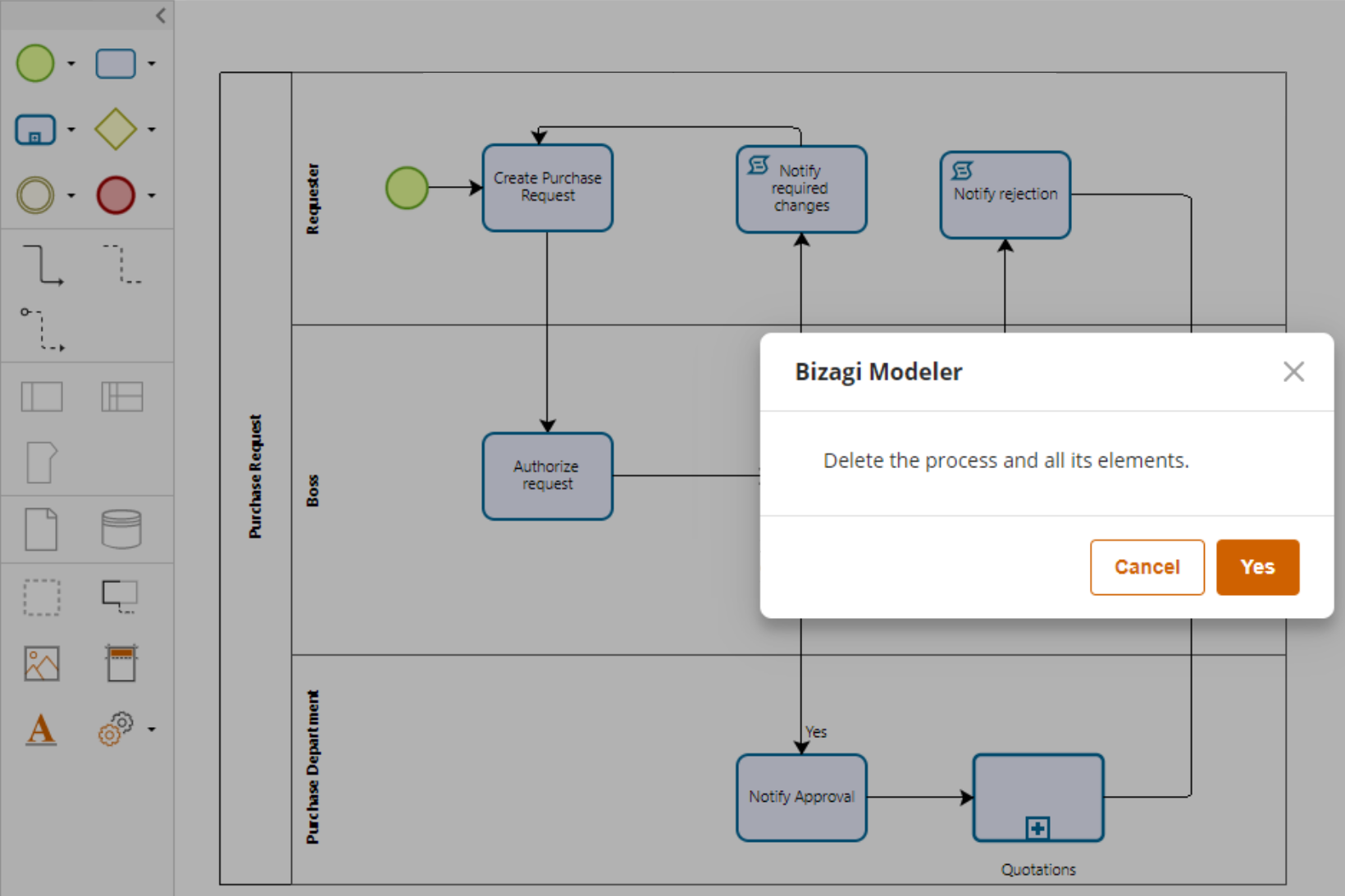This screenshot has height=896, width=1345.
Task: Confirm deletion with the Yes button
Action: coord(1257,567)
